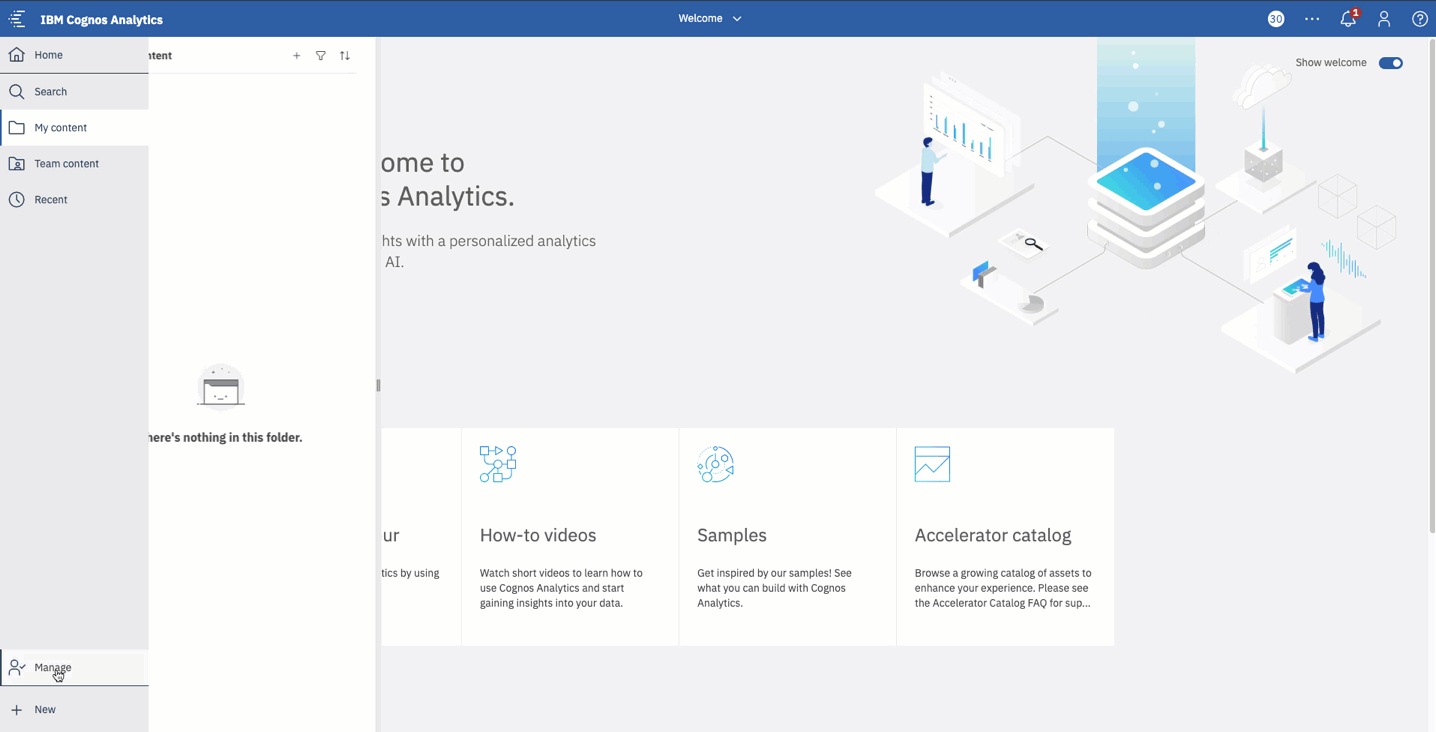Open Team content in the sidebar
Viewport: 1436px width, 732px height.
[74, 163]
